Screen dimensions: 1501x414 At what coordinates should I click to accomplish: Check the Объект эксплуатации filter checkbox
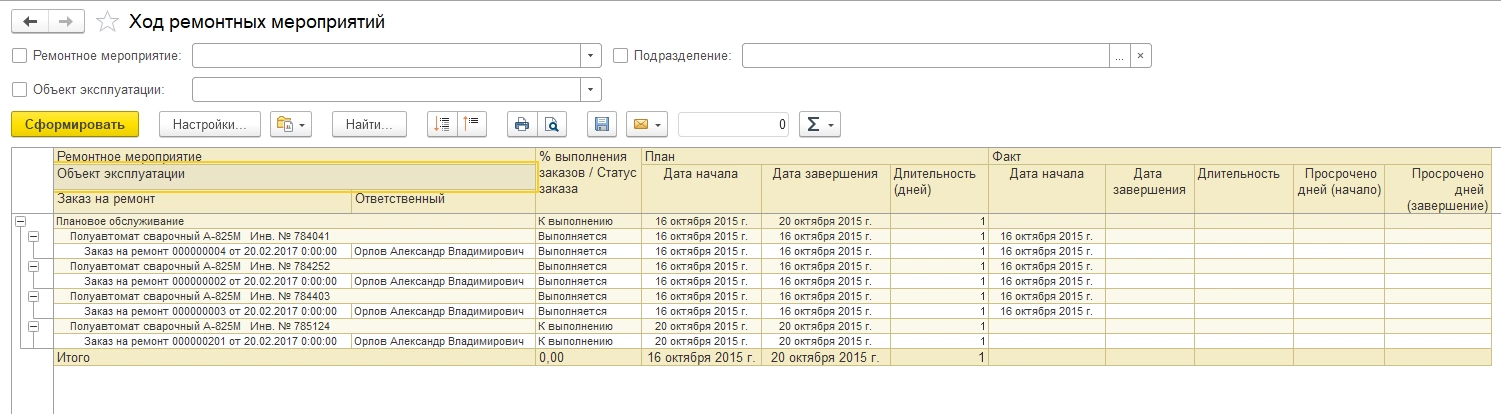[20, 89]
